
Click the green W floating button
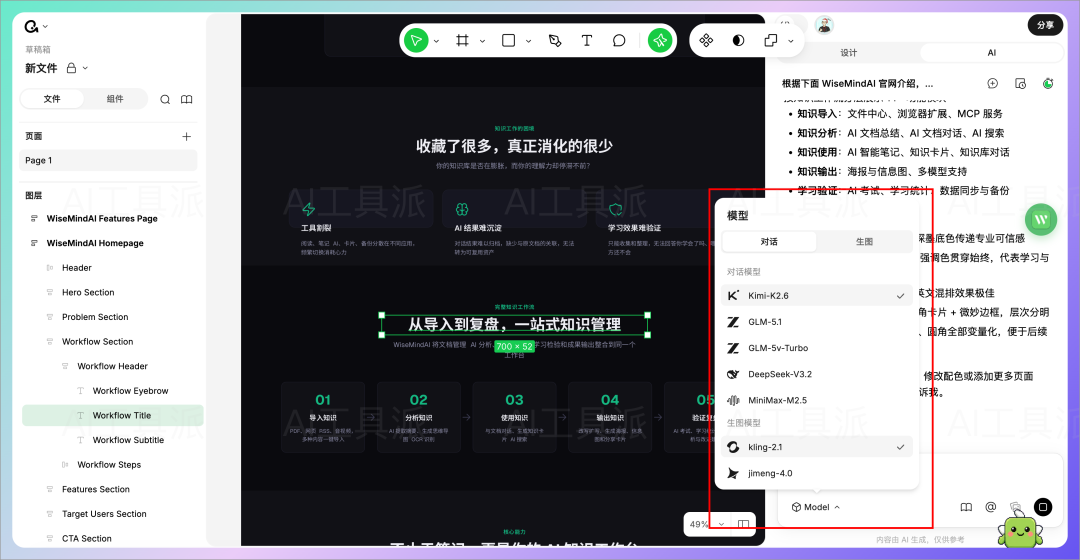[x=1041, y=219]
